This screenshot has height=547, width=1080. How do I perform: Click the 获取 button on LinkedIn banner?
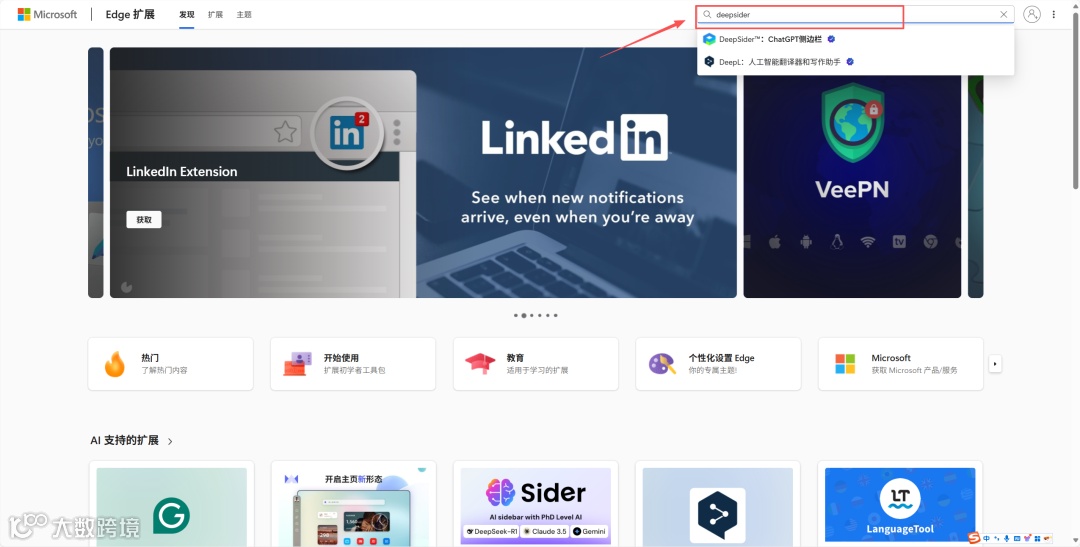(144, 220)
